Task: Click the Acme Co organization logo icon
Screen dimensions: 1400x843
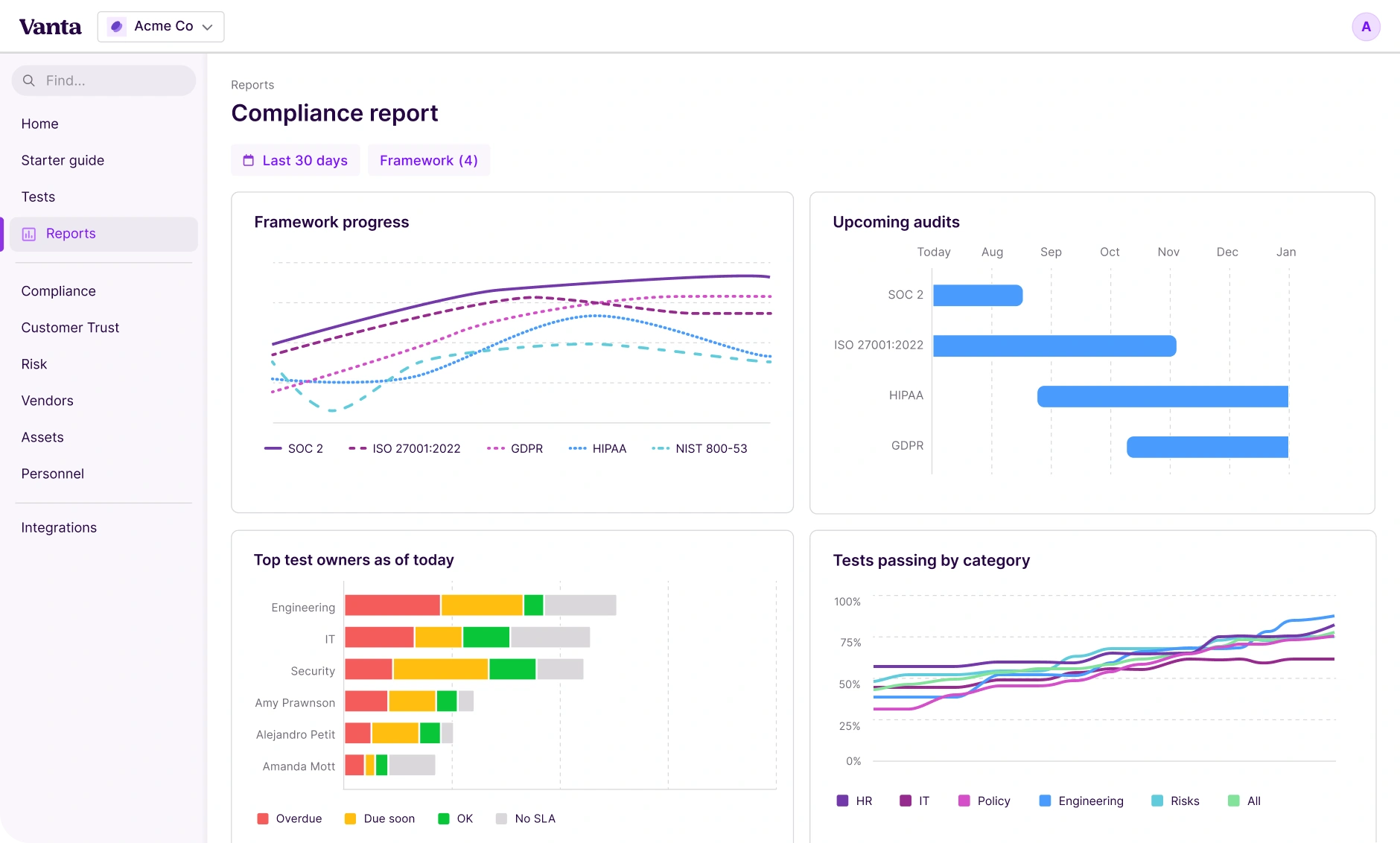Action: click(x=116, y=26)
